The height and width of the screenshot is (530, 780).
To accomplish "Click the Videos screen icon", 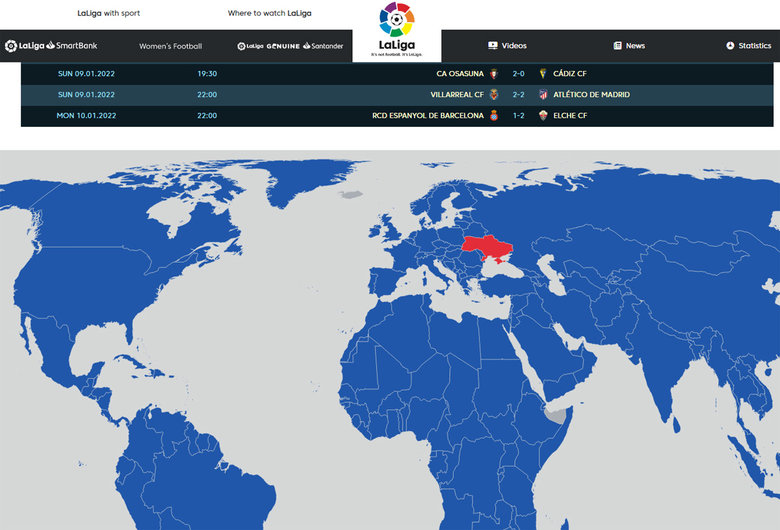I will [x=492, y=46].
